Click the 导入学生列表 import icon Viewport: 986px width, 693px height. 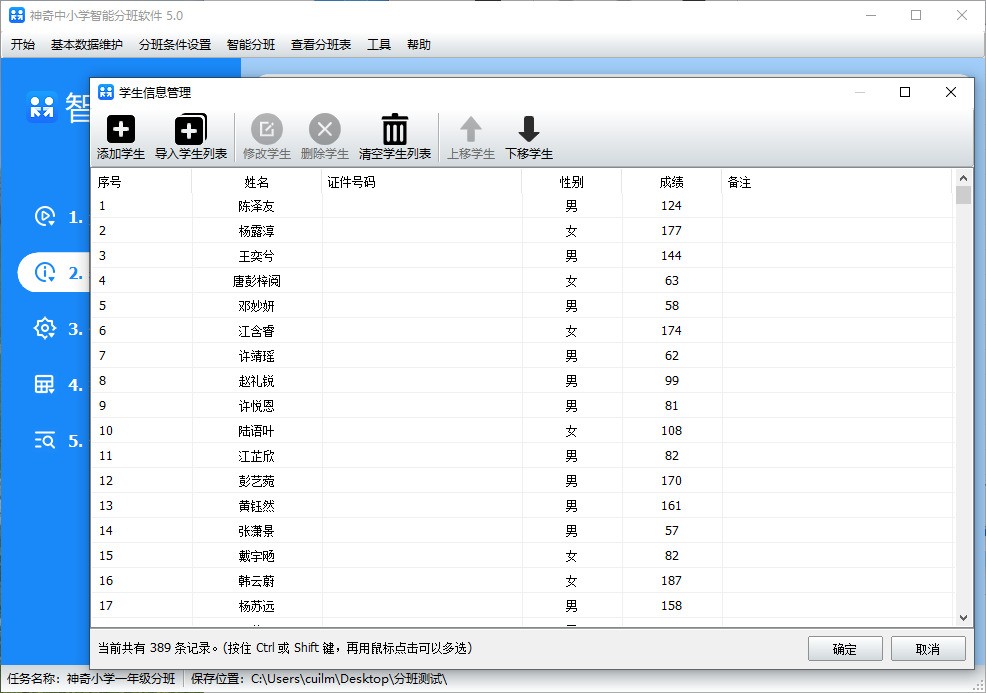tap(191, 130)
